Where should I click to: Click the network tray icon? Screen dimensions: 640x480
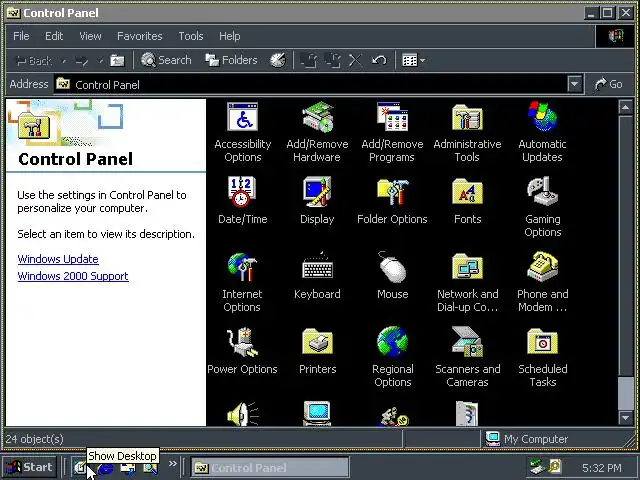coord(536,466)
